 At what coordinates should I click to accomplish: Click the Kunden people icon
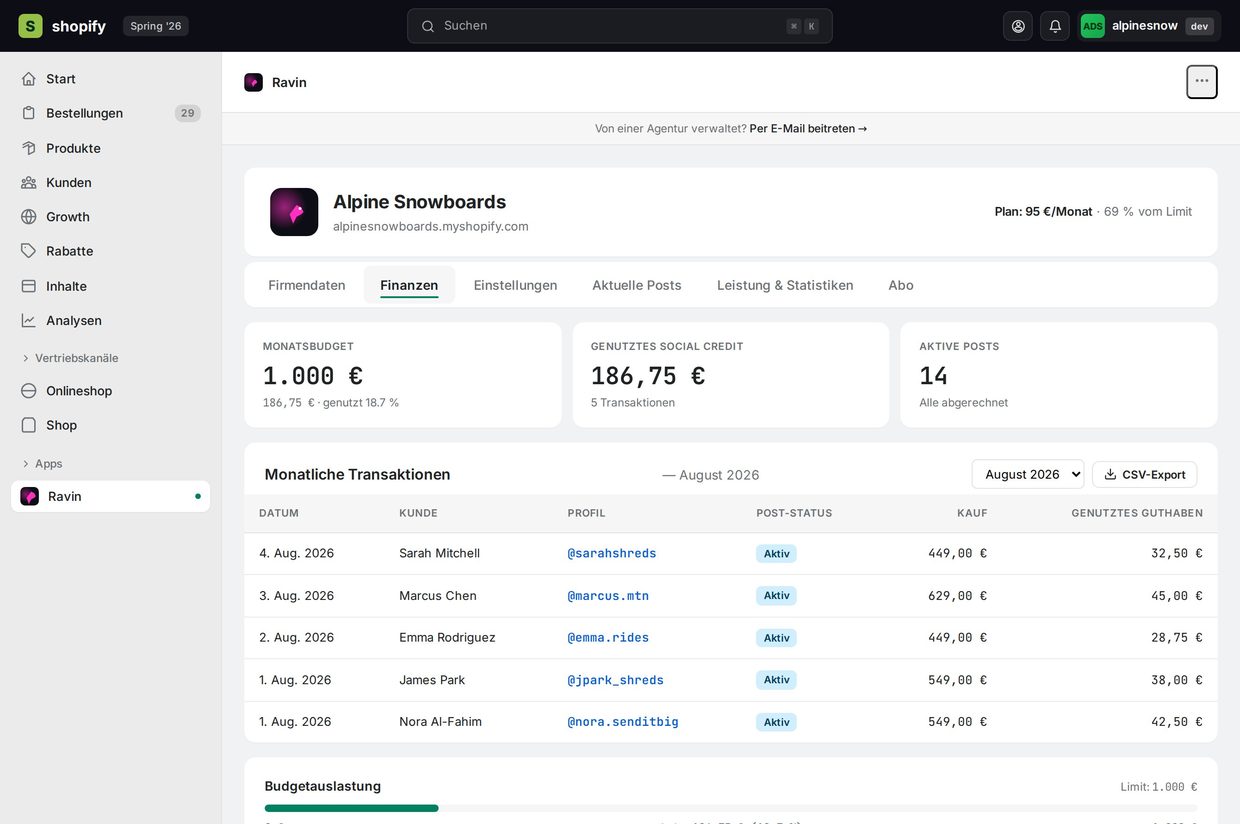[29, 182]
